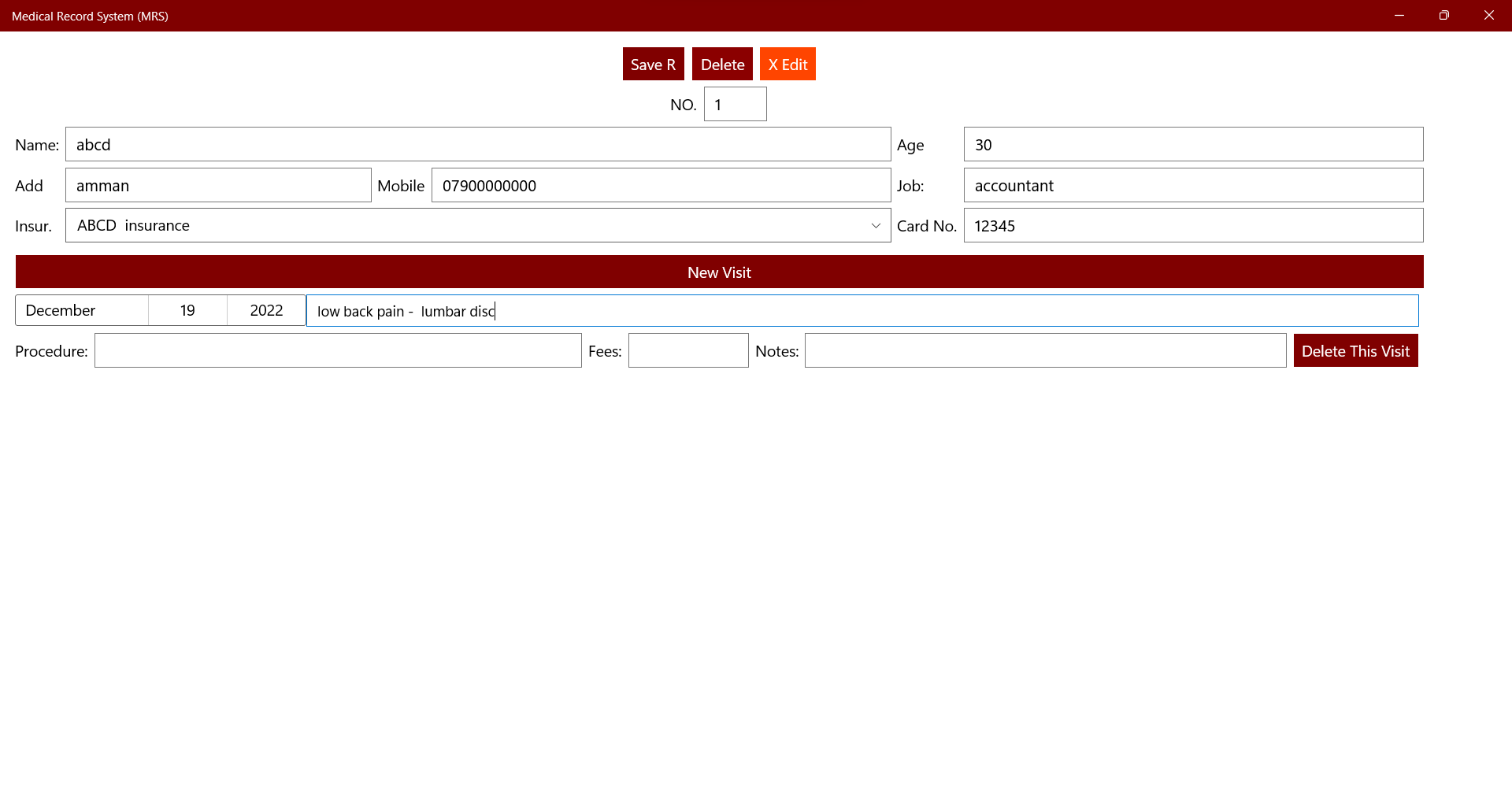Image resolution: width=1512 pixels, height=803 pixels.
Task: Focus the diagnosis field low back pain
Action: click(x=862, y=311)
